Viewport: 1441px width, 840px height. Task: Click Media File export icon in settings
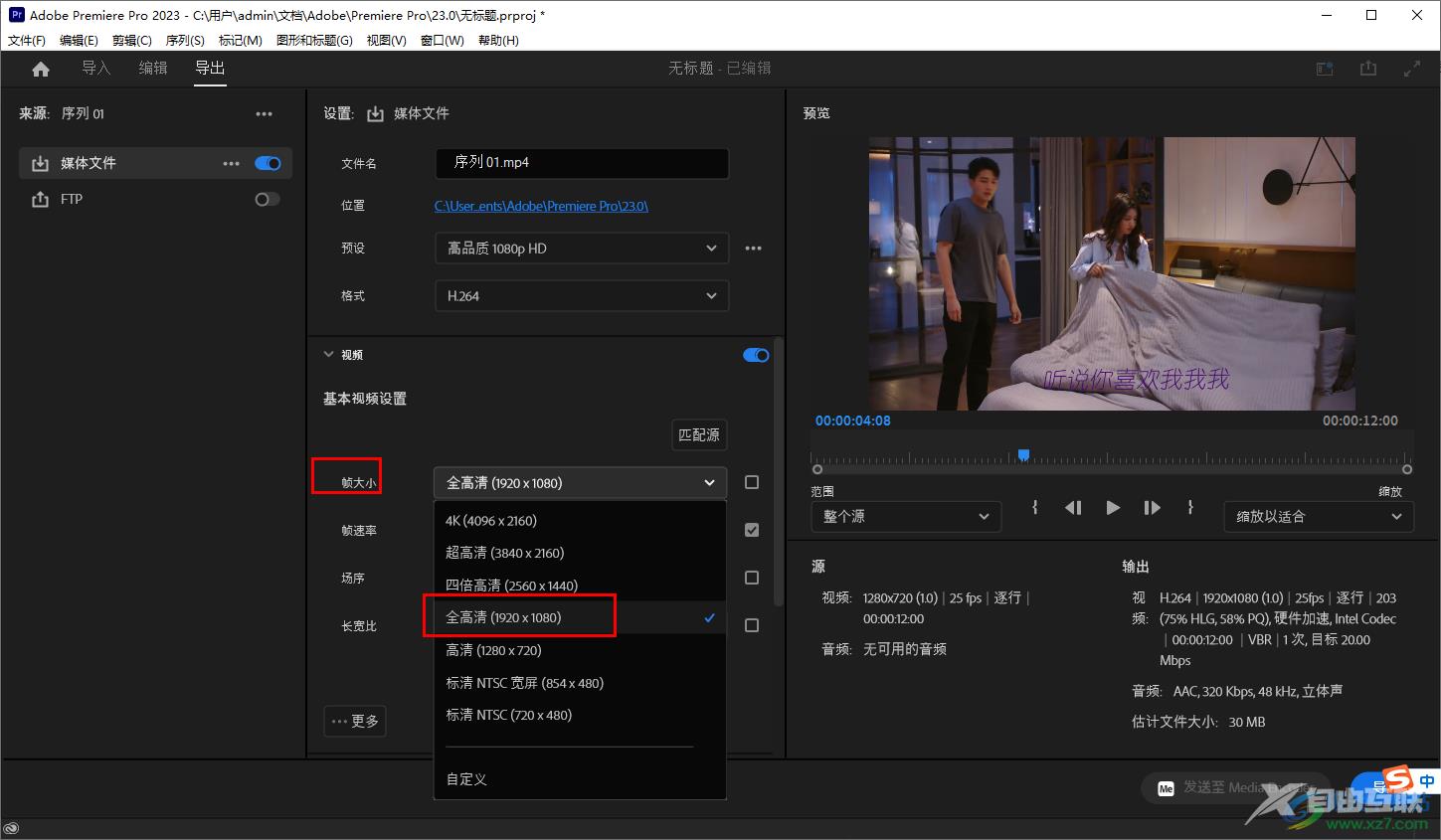375,114
